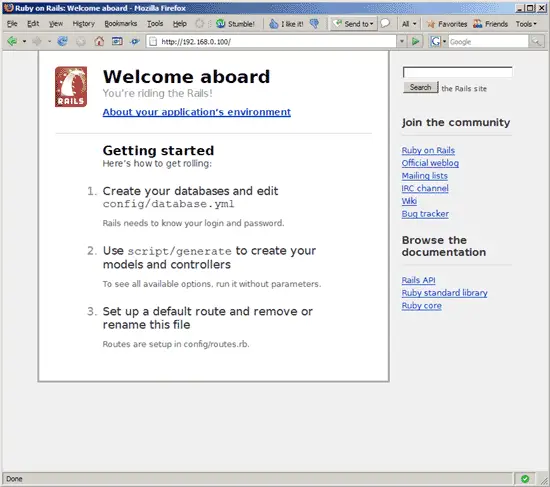
Task: Click the 'Join the community' heading
Action: (456, 122)
